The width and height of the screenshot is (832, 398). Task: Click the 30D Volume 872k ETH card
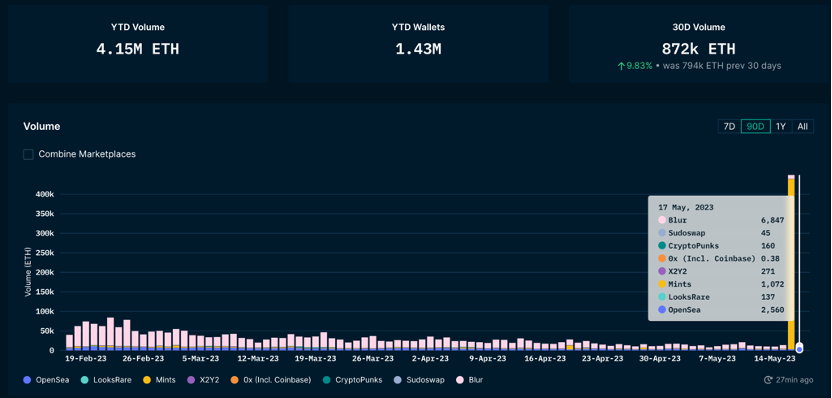[698, 44]
